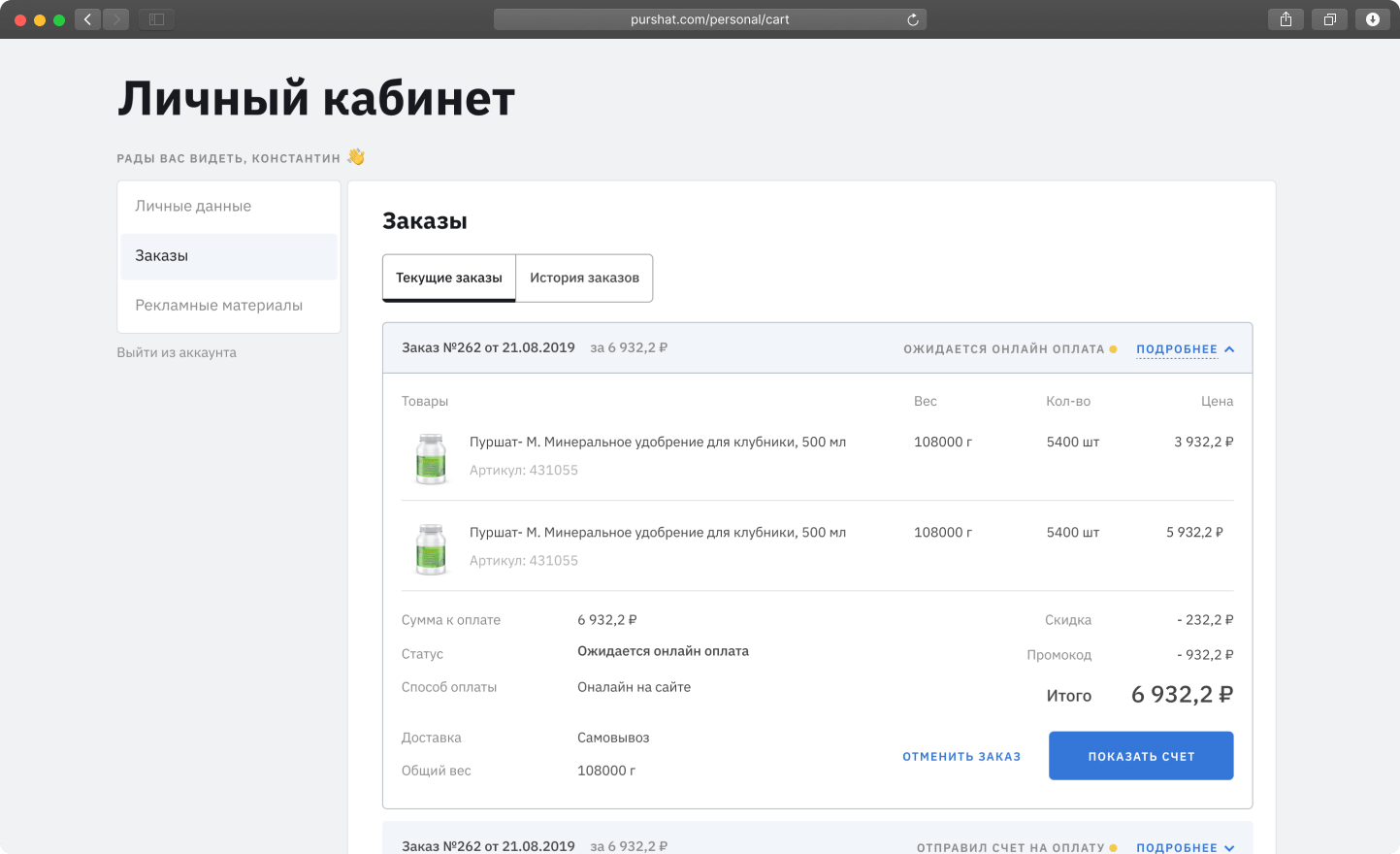This screenshot has width=1400, height=854.
Task: Show all tabs overview icon
Action: pos(1329,19)
